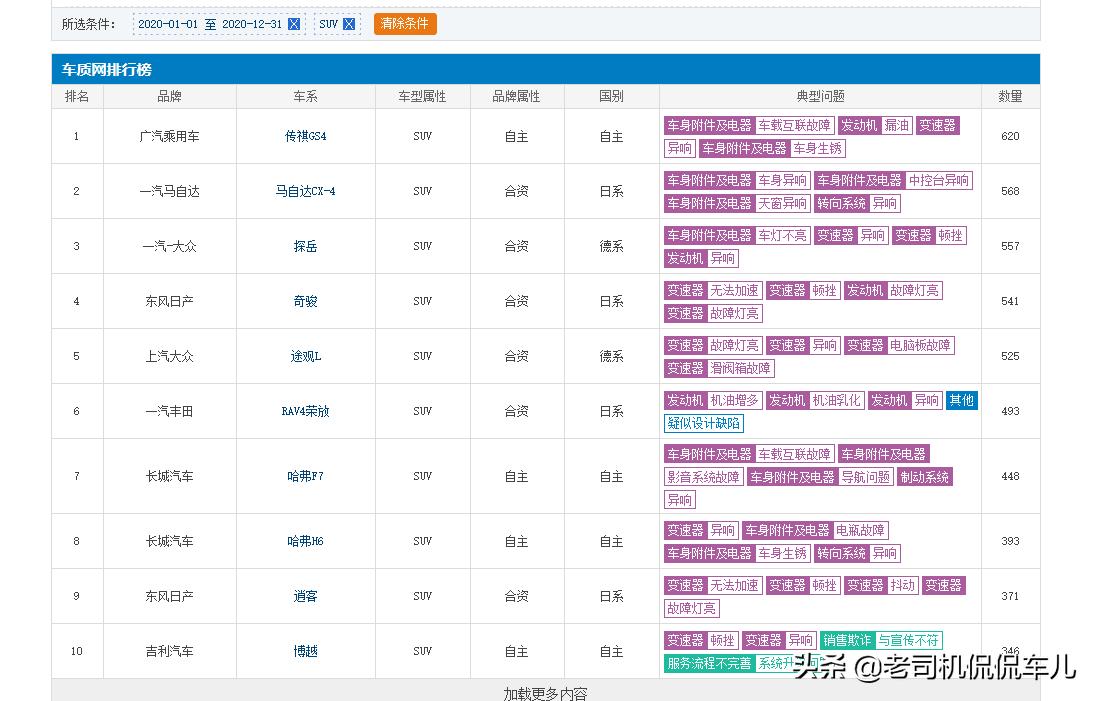Click the 中控台异响 problem tag
This screenshot has width=1097, height=701.
938,180
